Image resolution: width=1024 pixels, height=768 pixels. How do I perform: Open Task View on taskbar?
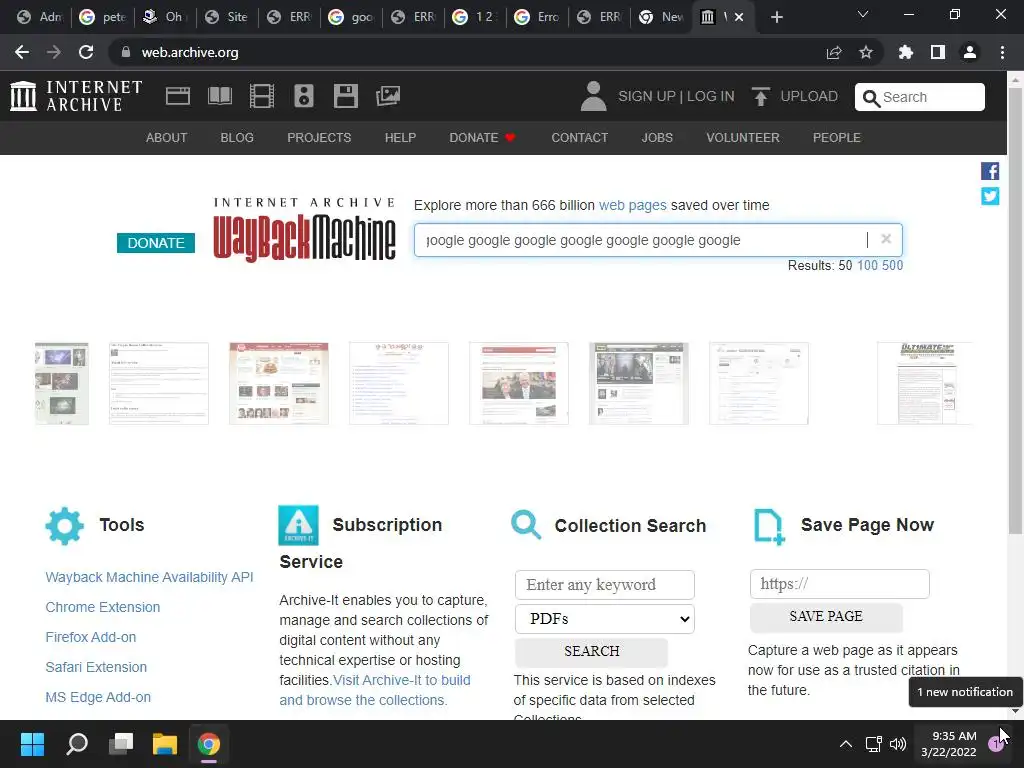tap(121, 744)
